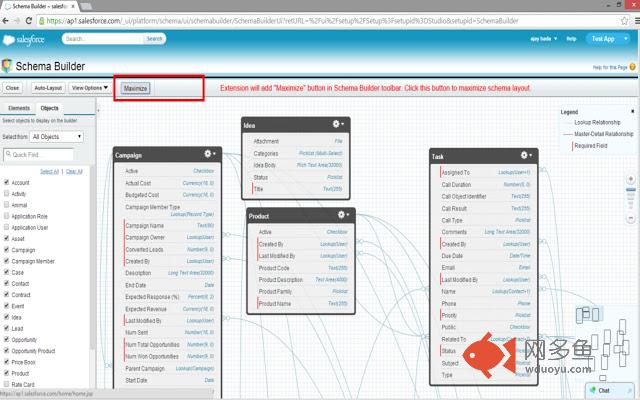The height and width of the screenshot is (400, 640).
Task: Check the Animal checkbox
Action: pos(7,204)
